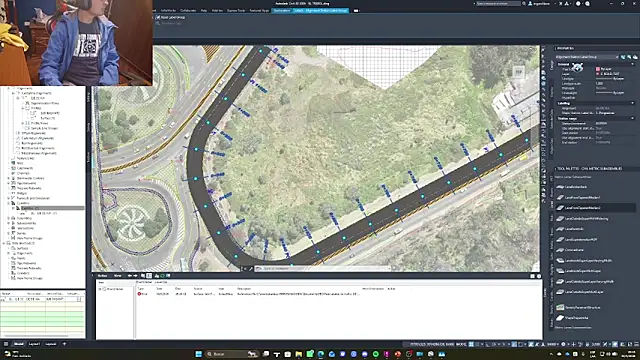Expand the Data Shortcuts tree node
The image size is (640, 360).
coord(4,243)
